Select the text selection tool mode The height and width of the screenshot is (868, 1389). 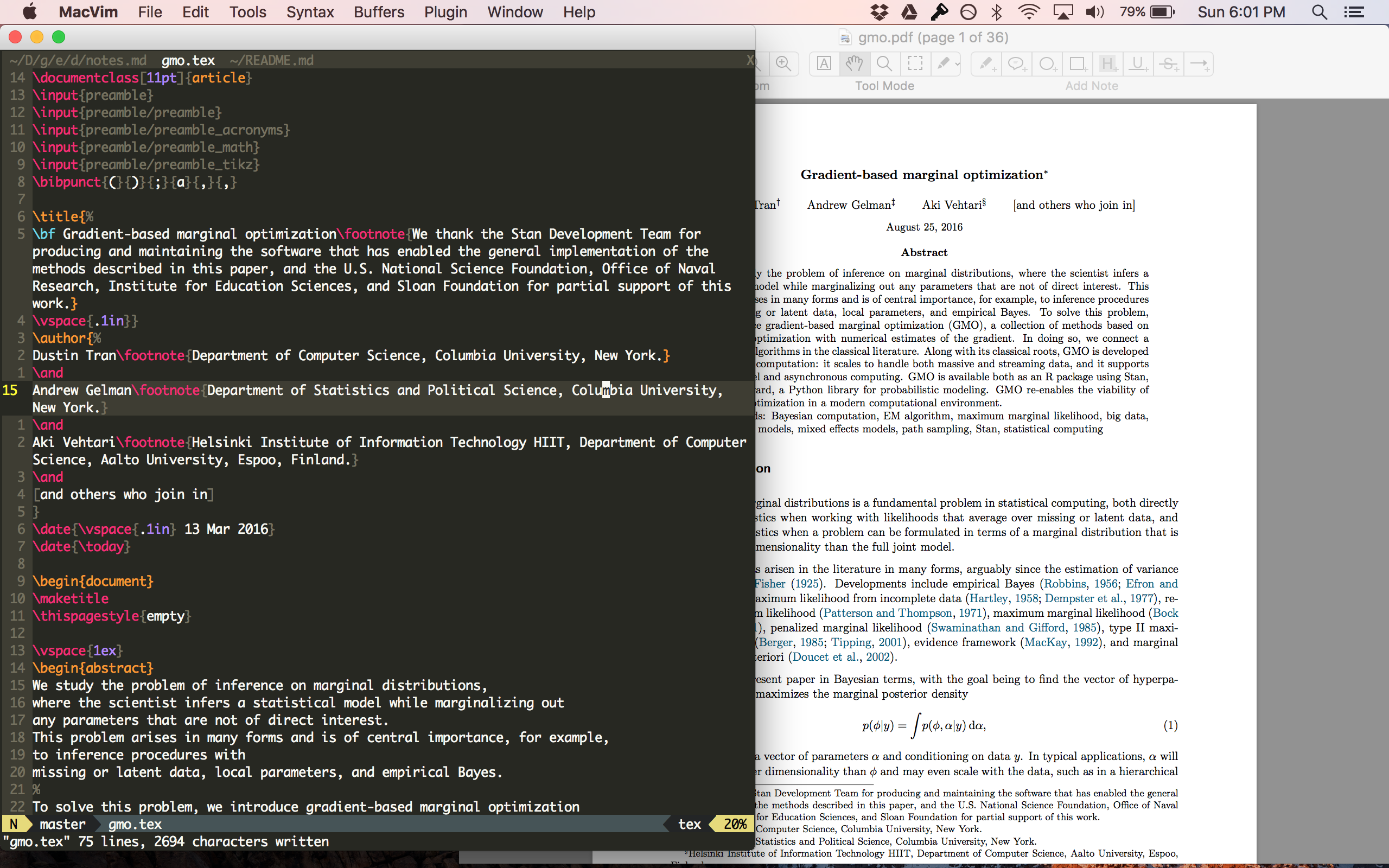(824, 63)
